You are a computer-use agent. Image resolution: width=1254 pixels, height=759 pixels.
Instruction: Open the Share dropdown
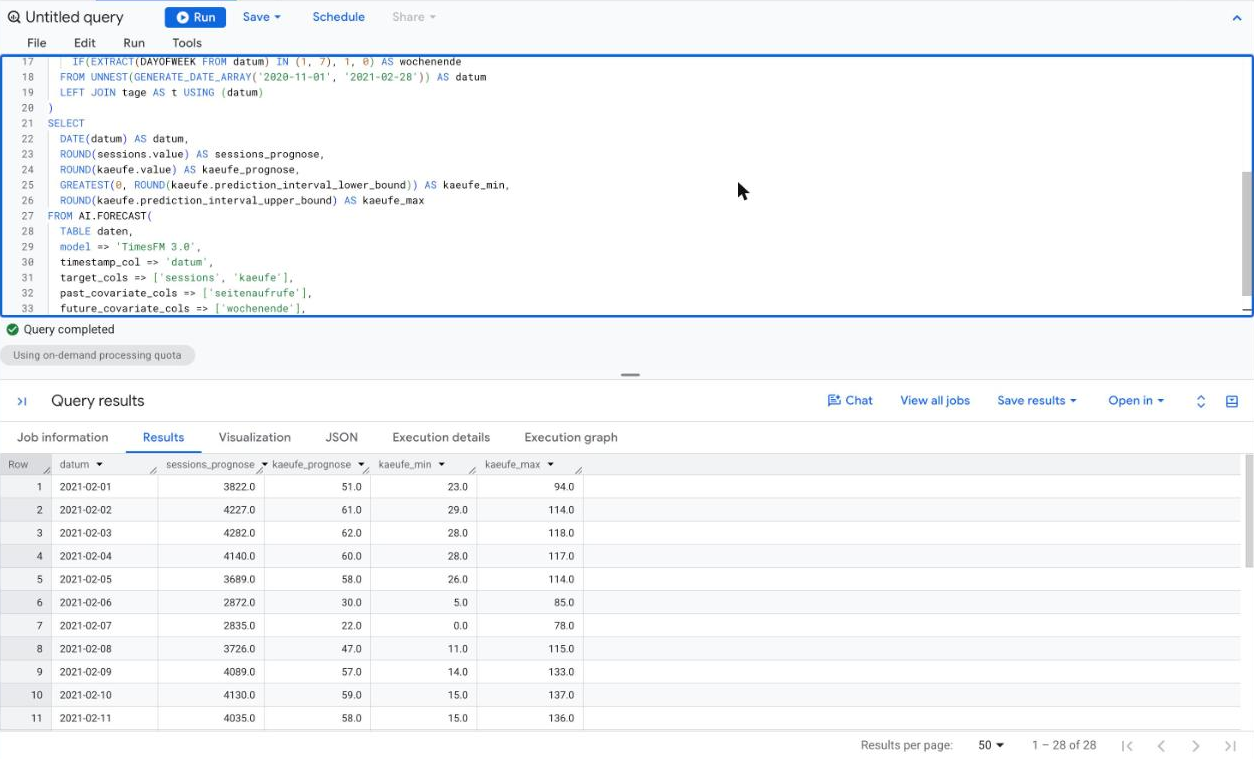413,17
